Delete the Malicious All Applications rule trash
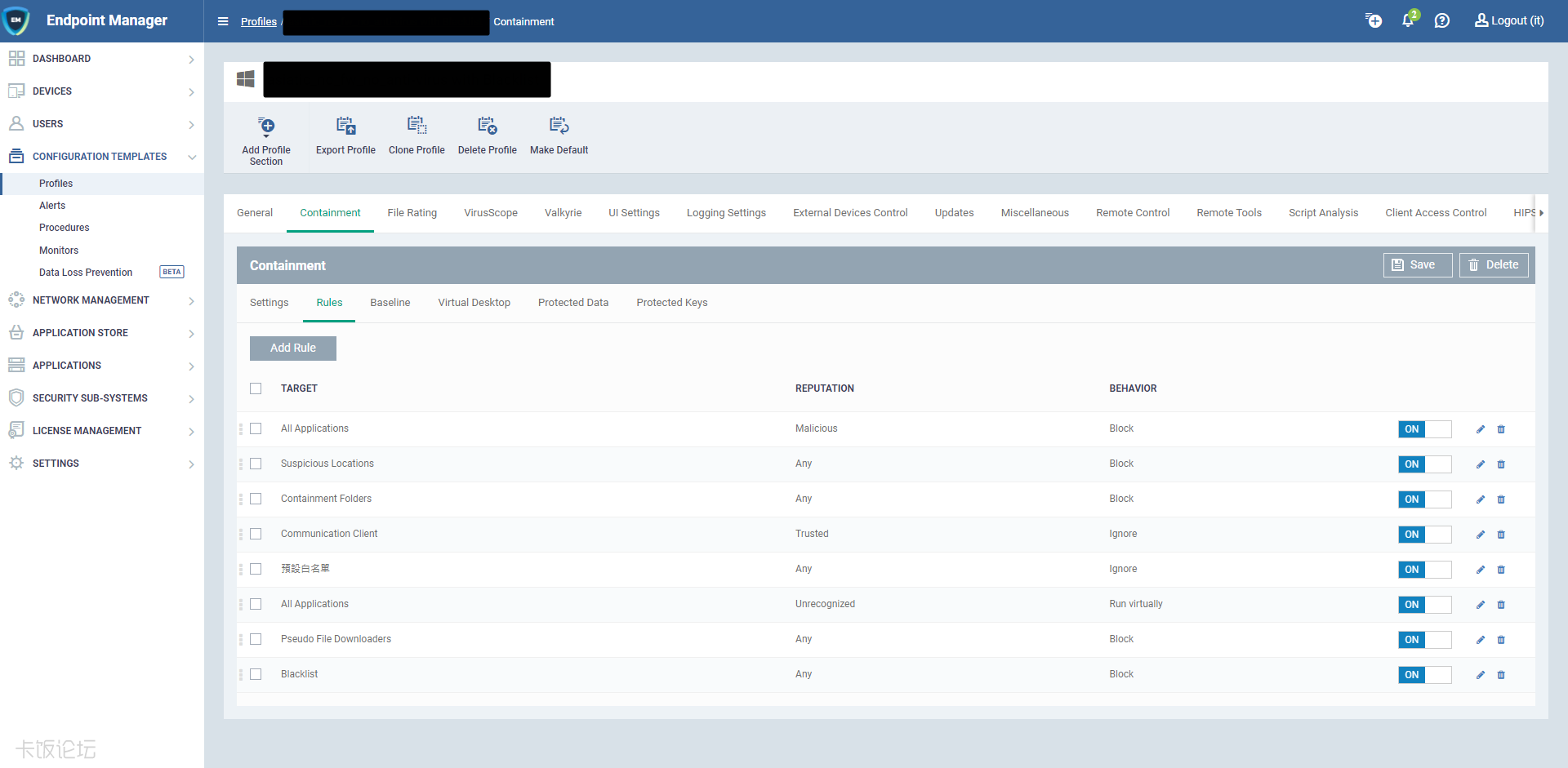 tap(1501, 429)
